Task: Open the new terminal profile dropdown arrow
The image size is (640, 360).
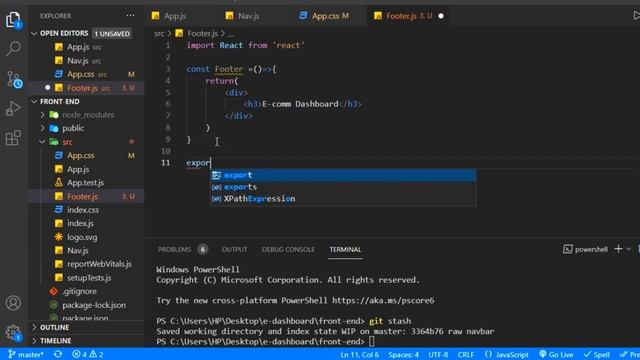Action: click(629, 249)
